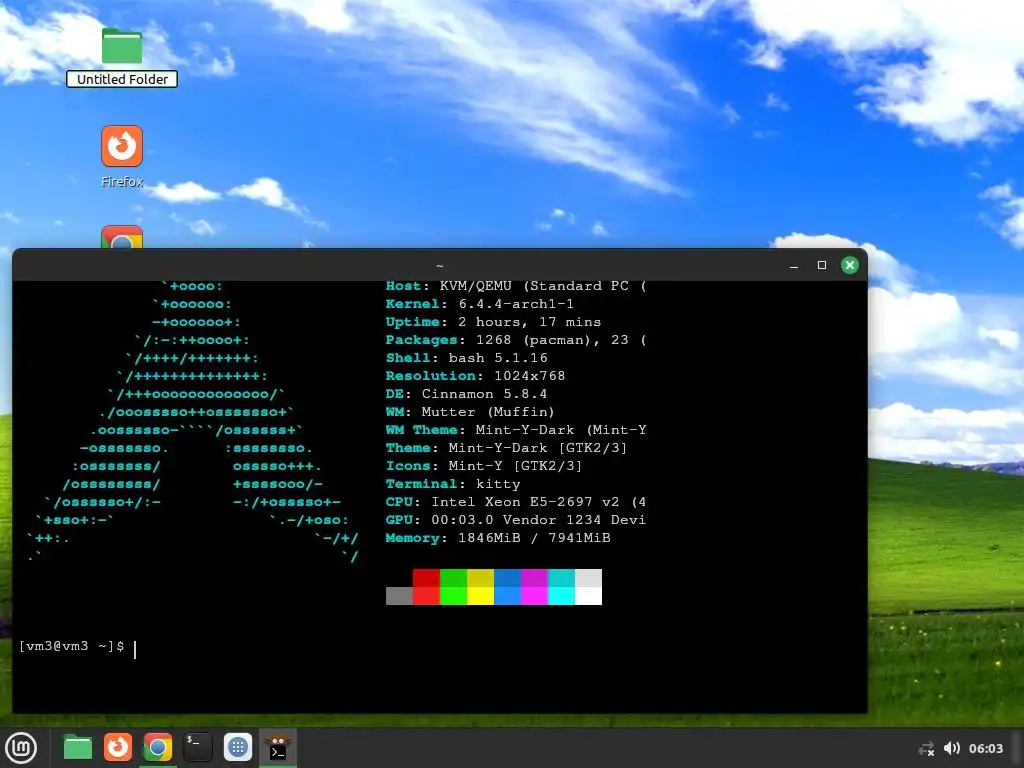Open the network connection tray icon
Screen dimensions: 1024x768
pos(926,749)
